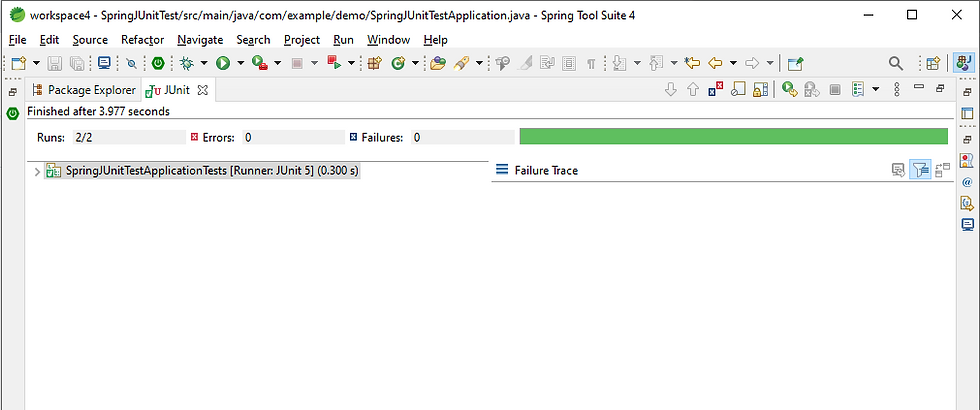Screen dimensions: 980x410
Task: Click the Pin Editor icon
Action: (795, 63)
